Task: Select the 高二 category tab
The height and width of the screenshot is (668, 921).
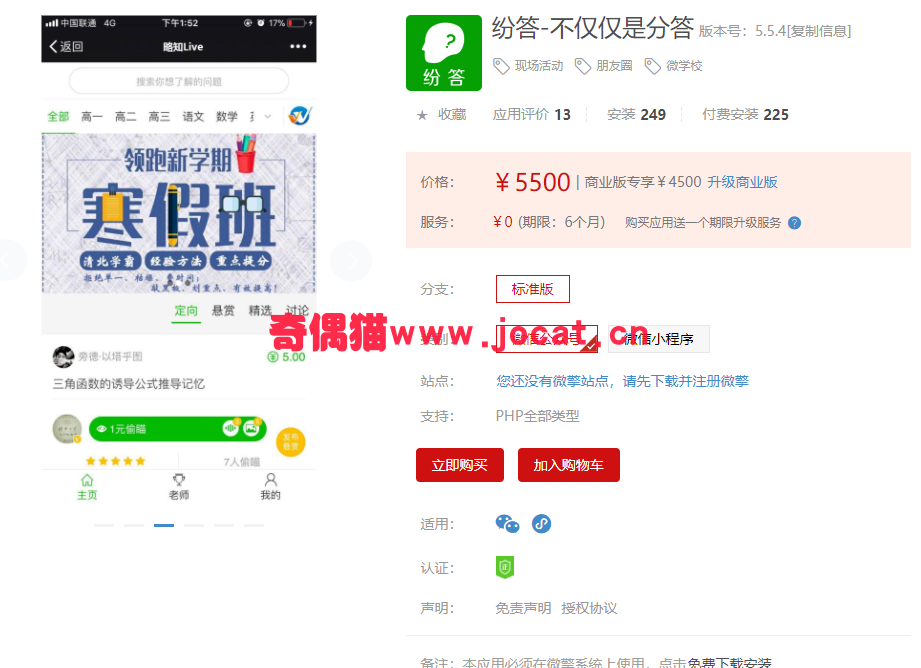Action: click(125, 117)
